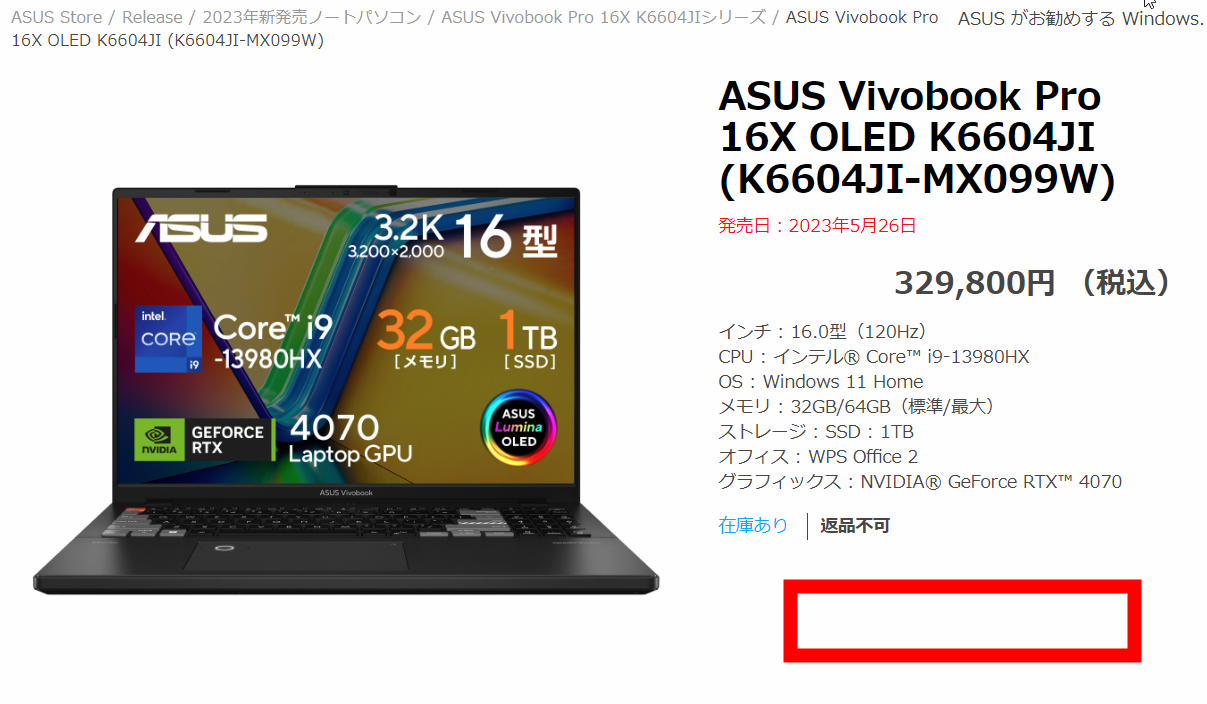Open the ASUS Store breadcrumb link
The width and height of the screenshot is (1207, 704).
(x=54, y=17)
